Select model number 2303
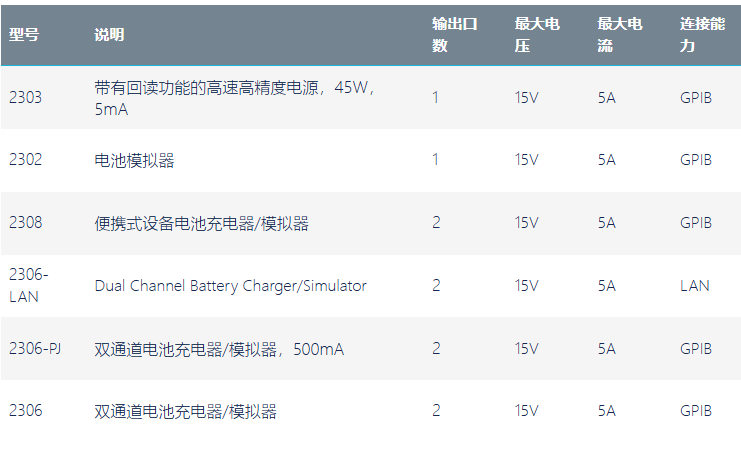The height and width of the screenshot is (450, 741). click(26, 97)
